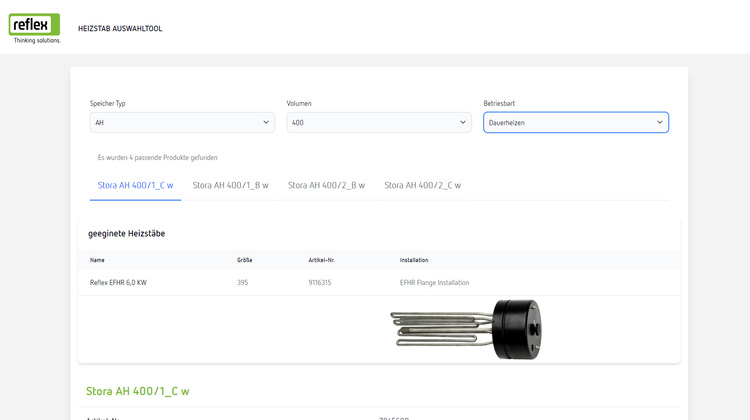Select the Stora AH 400/1_C w tab
Screen dimensions: 750x420
point(135,185)
